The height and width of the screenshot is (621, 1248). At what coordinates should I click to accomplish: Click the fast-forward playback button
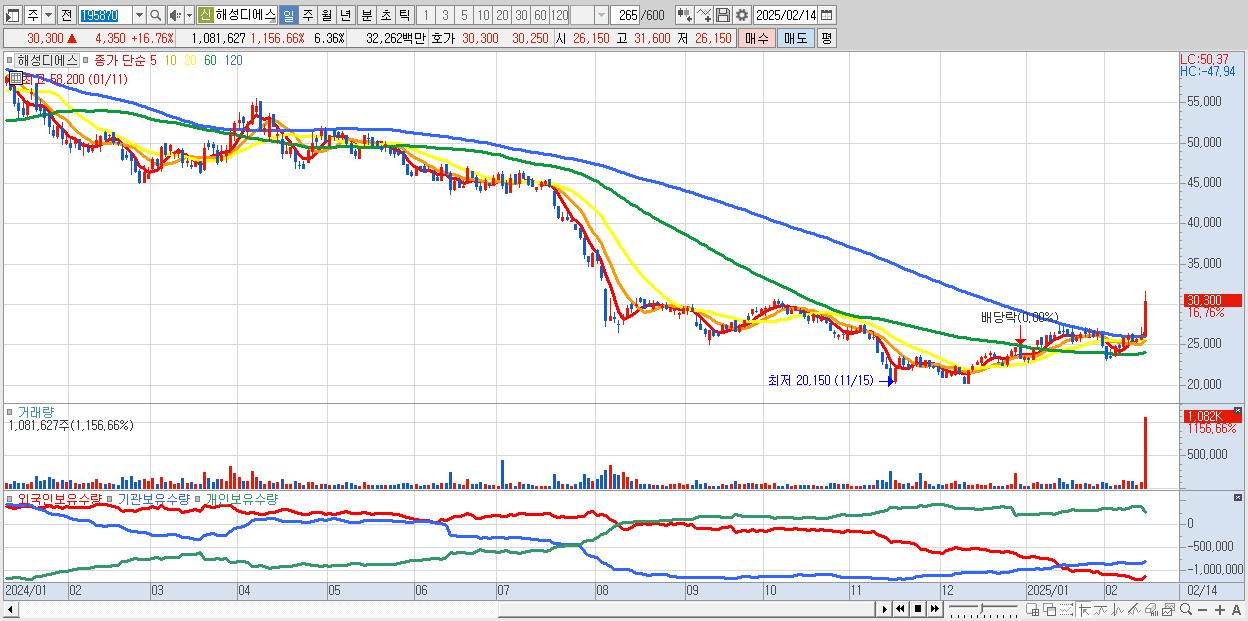935,609
